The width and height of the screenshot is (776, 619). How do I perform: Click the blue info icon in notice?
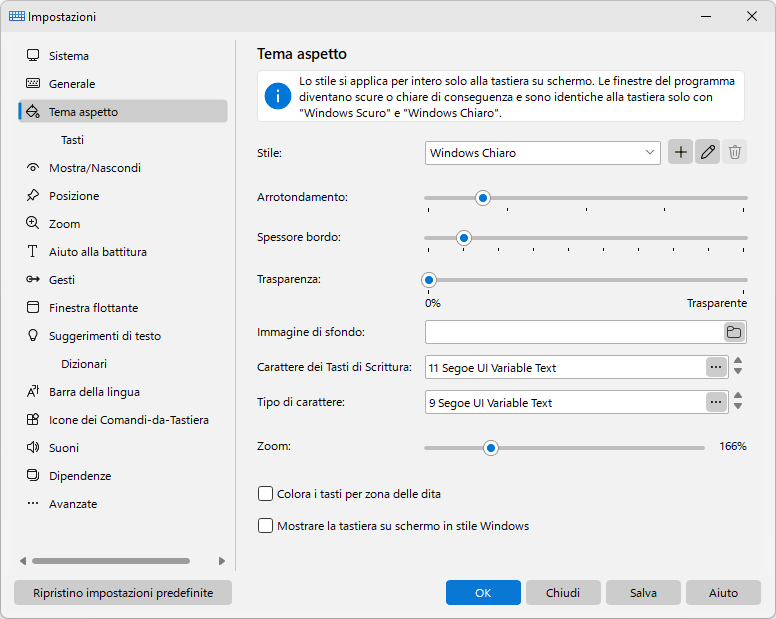click(x=278, y=96)
